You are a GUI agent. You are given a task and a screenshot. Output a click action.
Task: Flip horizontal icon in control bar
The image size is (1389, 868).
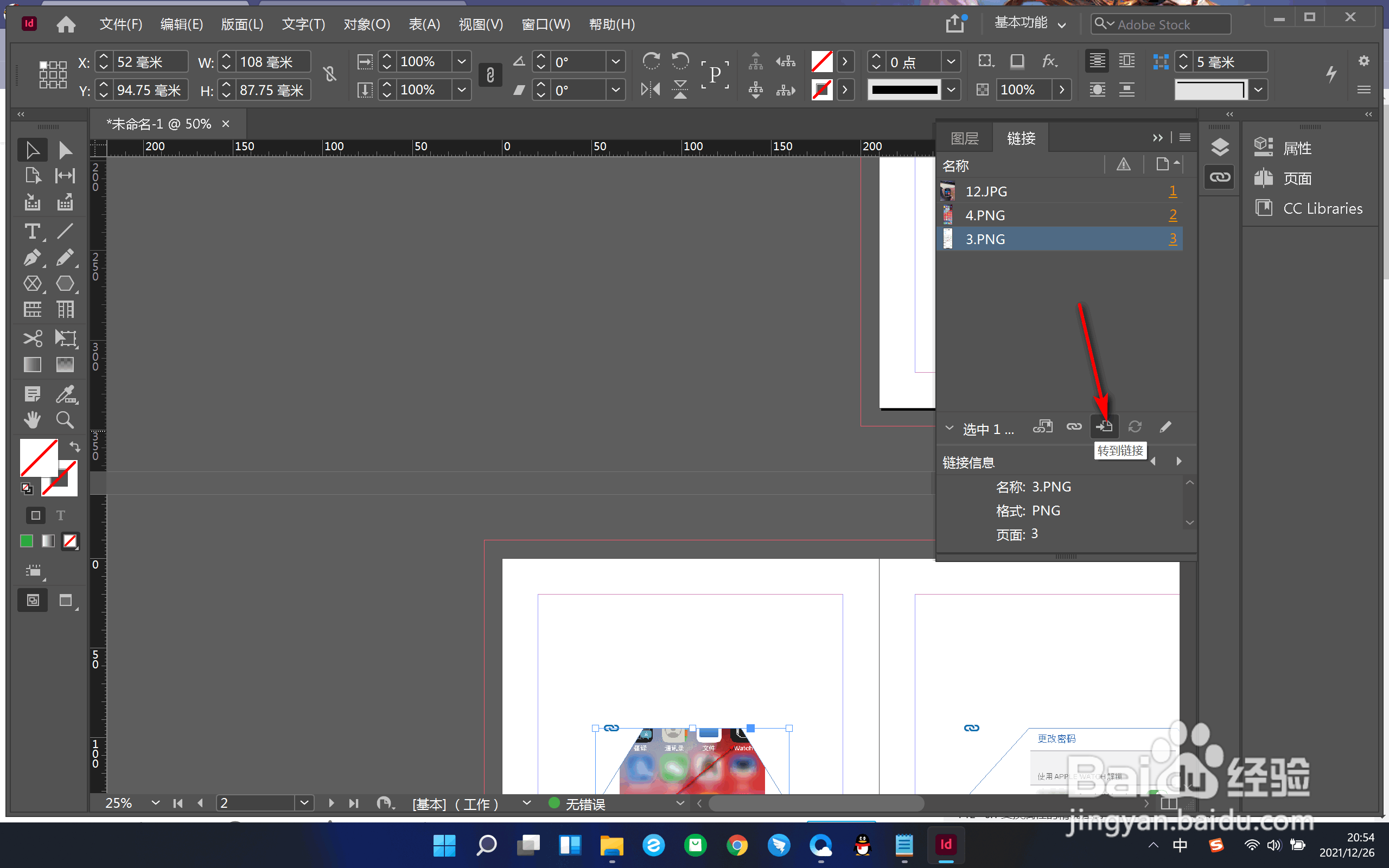[x=651, y=90]
